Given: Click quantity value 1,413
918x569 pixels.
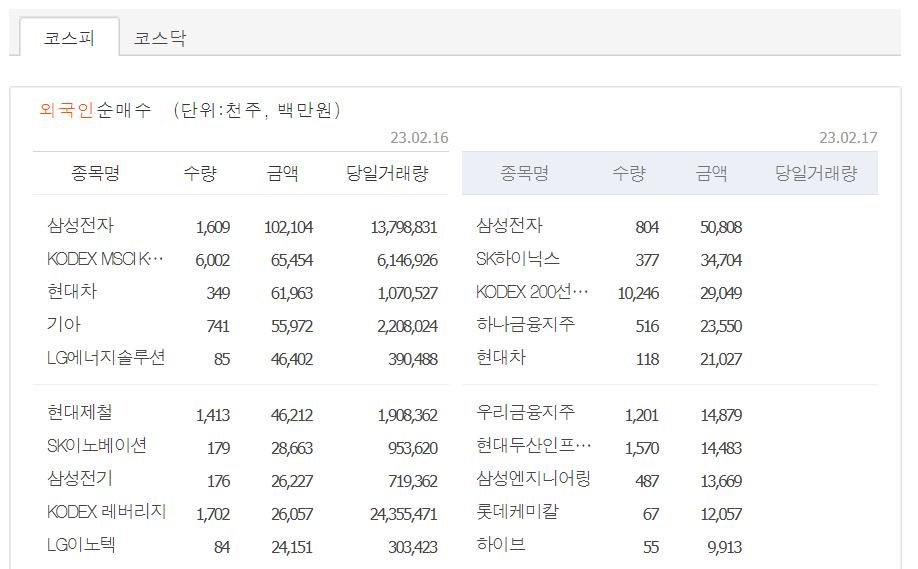Looking at the screenshot, I should [213, 415].
